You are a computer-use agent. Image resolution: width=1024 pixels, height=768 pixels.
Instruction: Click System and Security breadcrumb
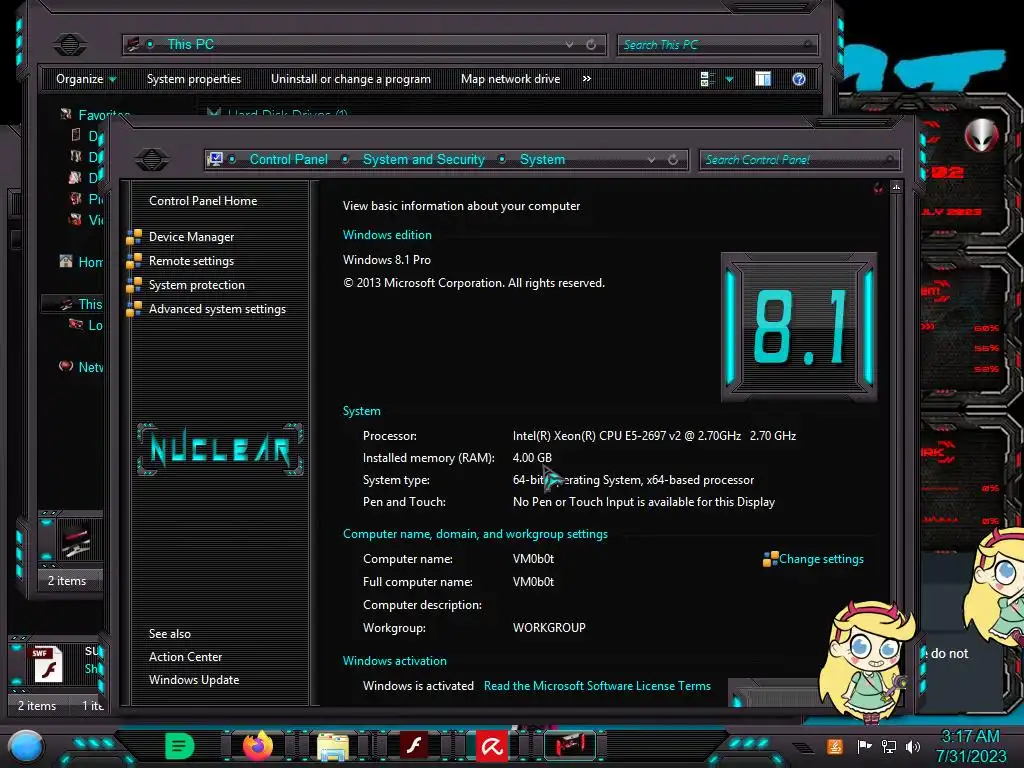(x=423, y=159)
